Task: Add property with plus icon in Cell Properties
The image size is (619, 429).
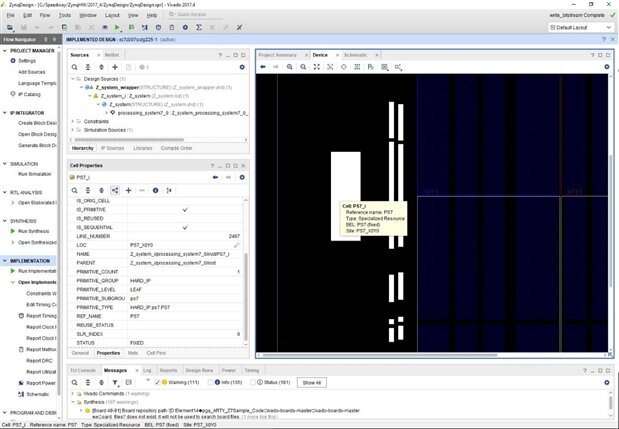Action: pos(128,190)
